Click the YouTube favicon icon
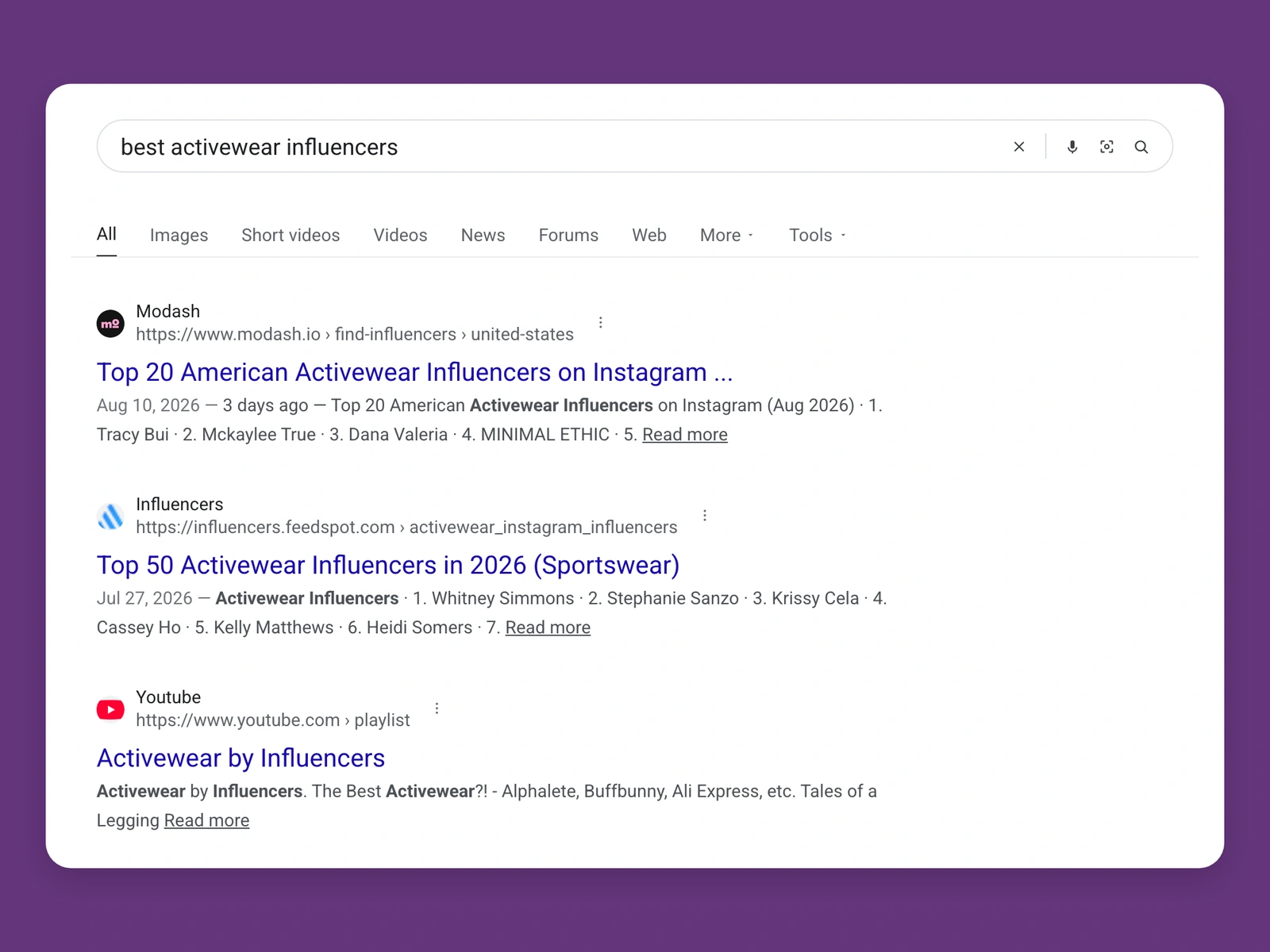 click(x=110, y=709)
